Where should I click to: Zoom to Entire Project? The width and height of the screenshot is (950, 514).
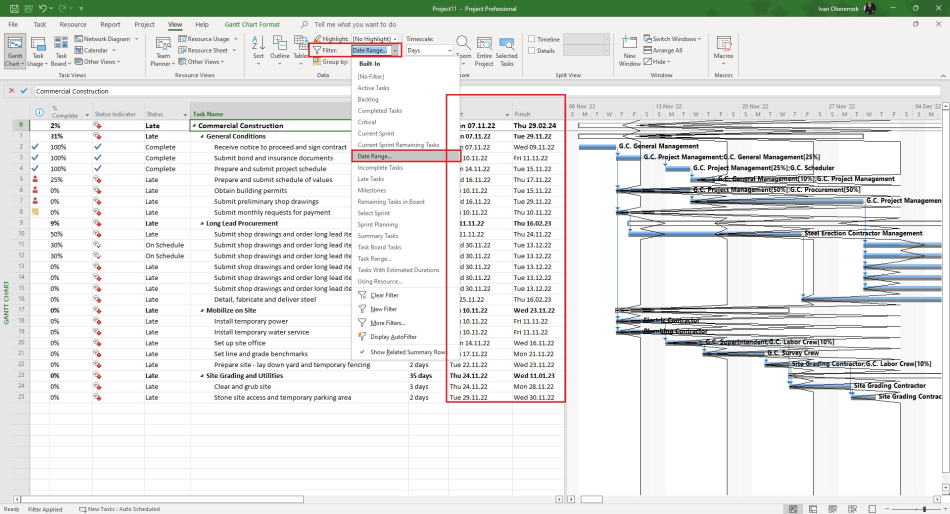tap(484, 51)
